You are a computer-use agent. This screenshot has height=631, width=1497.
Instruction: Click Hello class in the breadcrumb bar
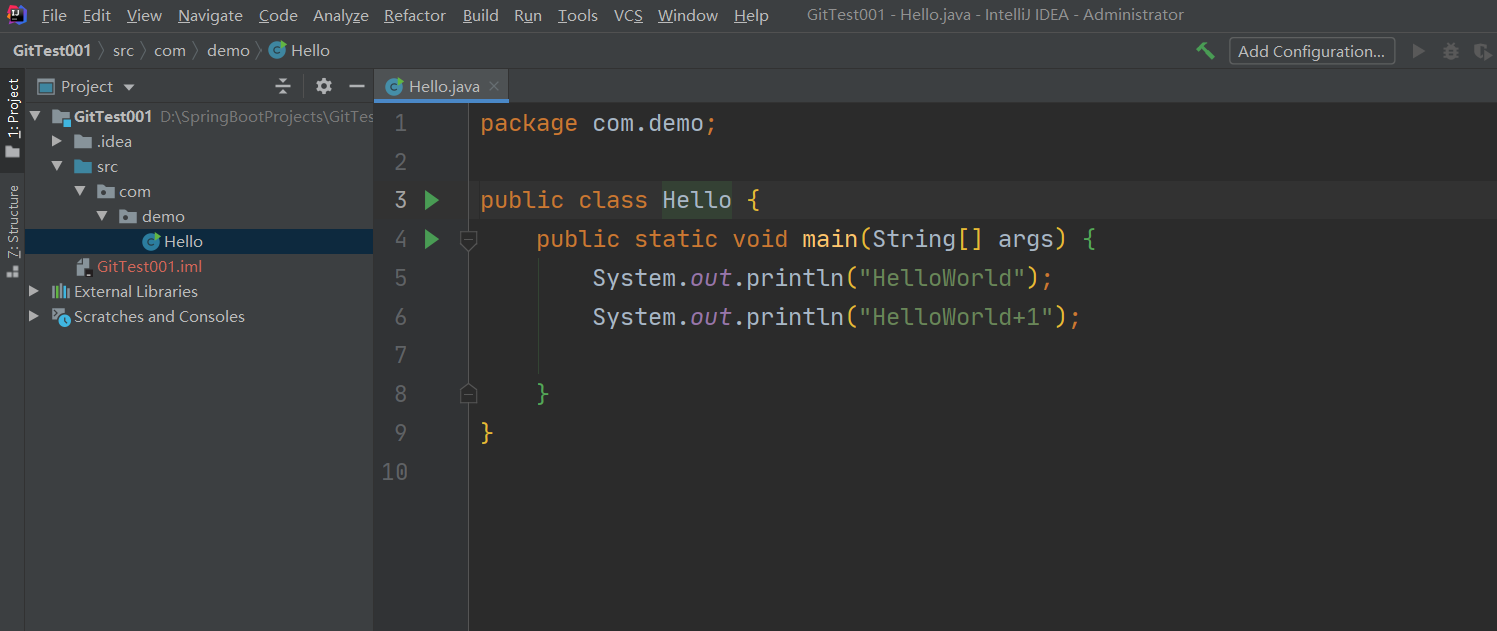coord(299,50)
